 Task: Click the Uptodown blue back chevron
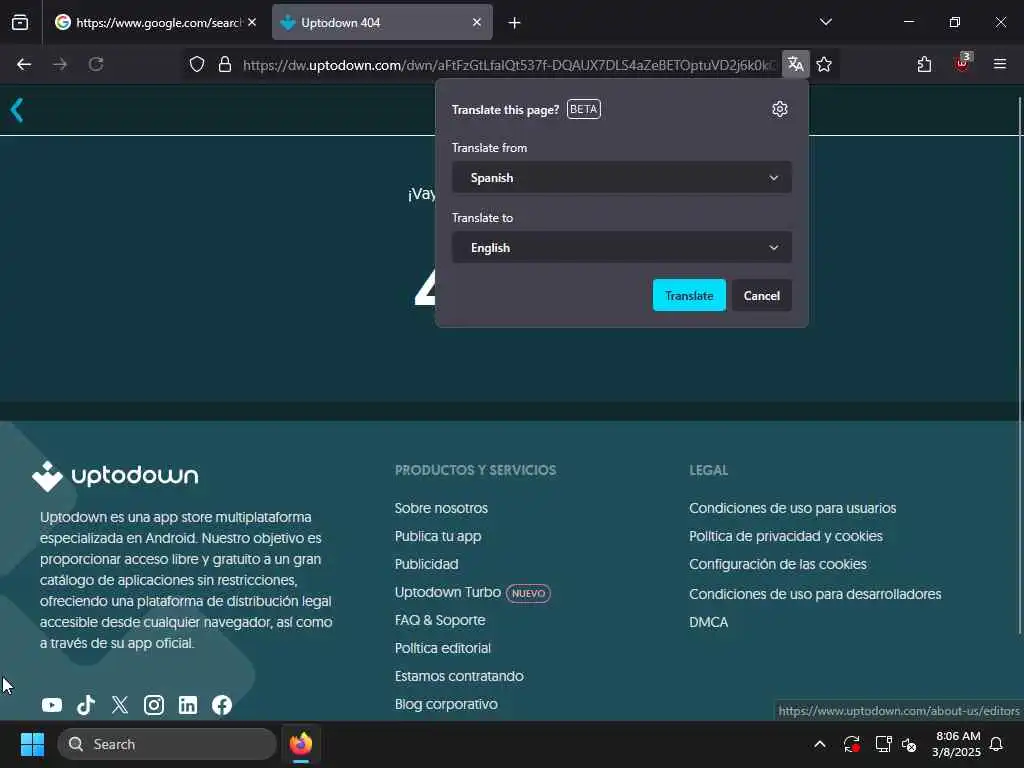(17, 110)
